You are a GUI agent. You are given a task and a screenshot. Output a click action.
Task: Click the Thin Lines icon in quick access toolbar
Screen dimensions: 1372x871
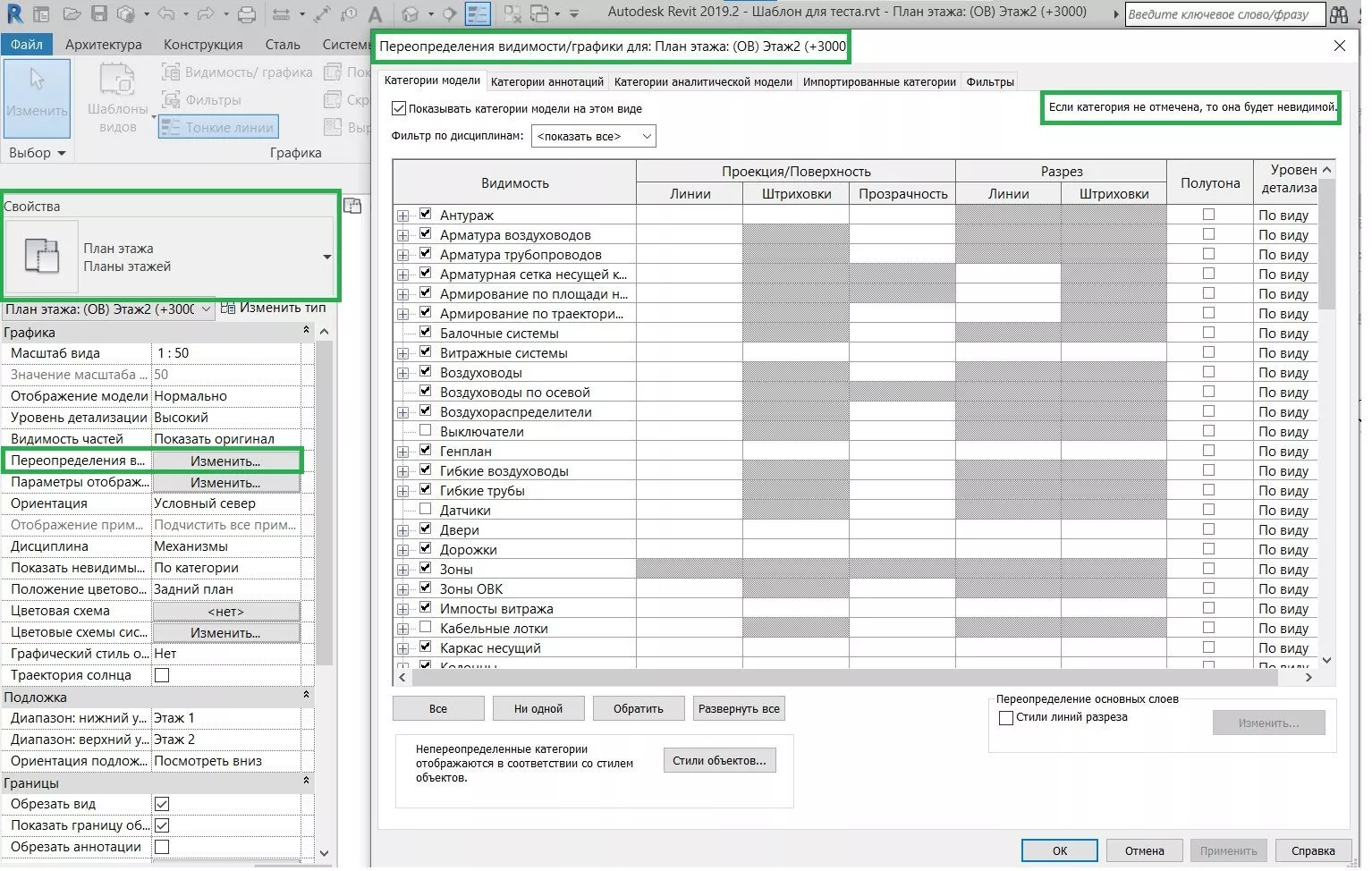[478, 13]
